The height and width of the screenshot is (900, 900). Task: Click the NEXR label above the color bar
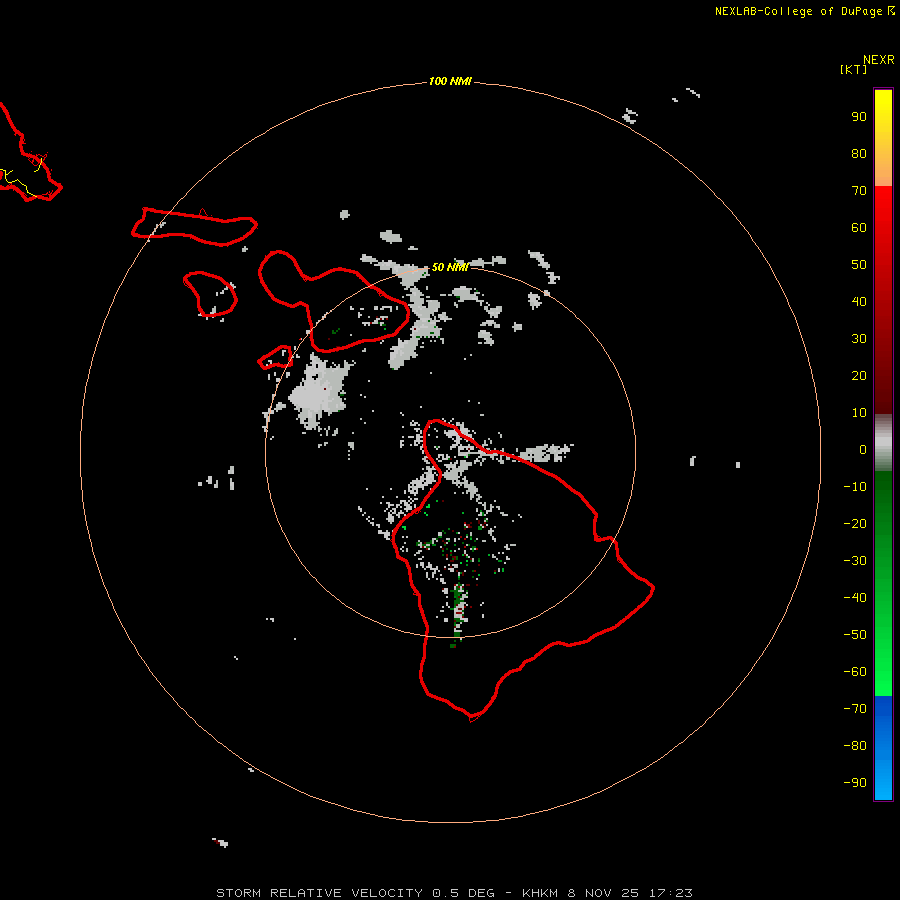(878, 60)
